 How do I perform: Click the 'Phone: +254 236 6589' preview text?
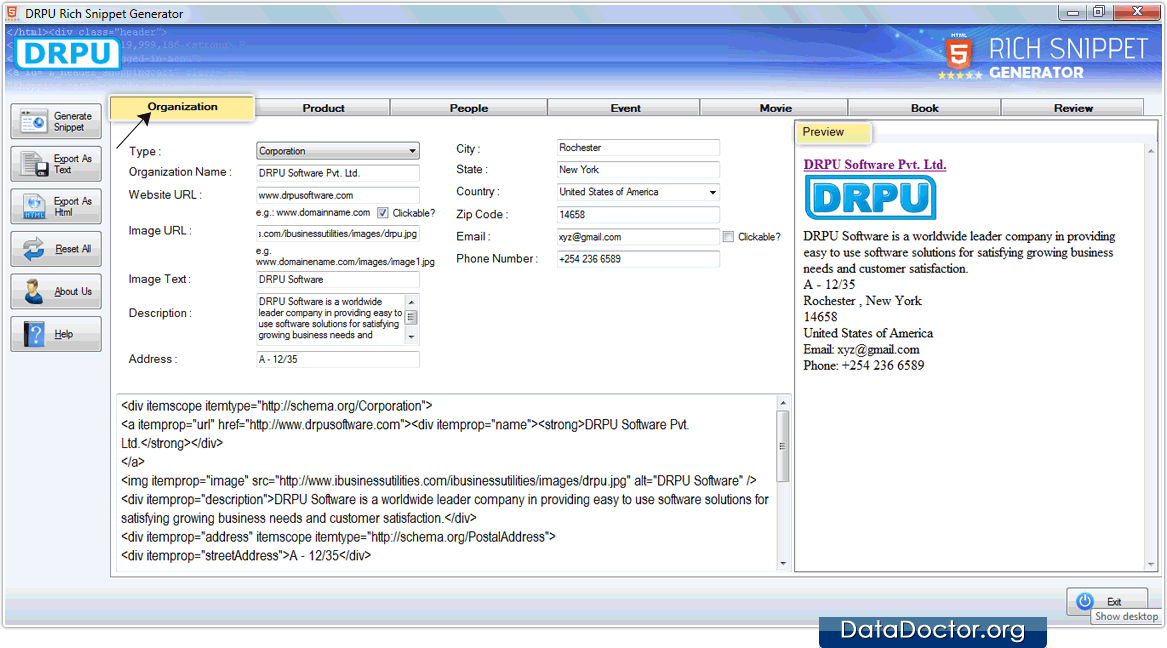pos(863,366)
